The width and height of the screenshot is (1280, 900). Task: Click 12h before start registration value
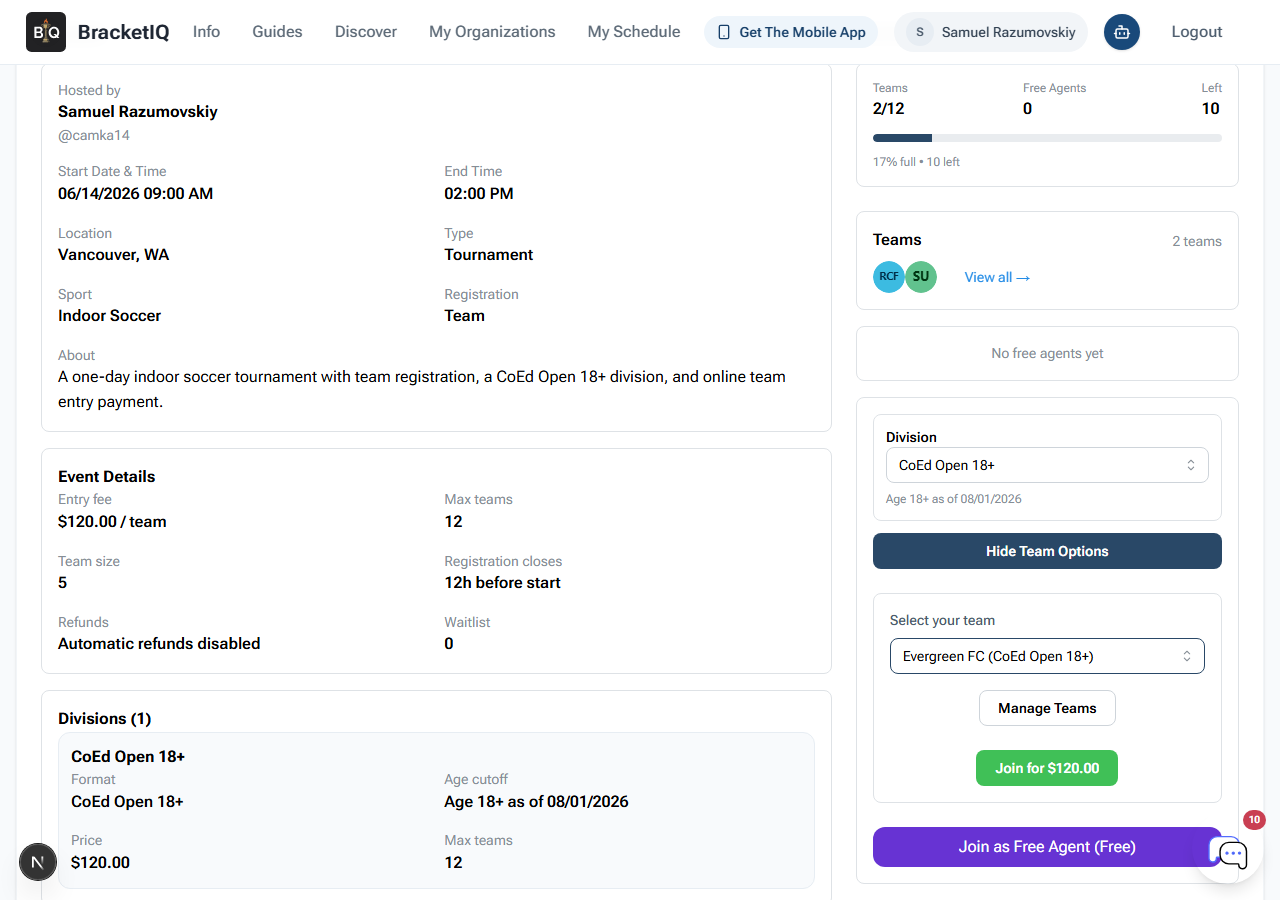click(x=503, y=583)
